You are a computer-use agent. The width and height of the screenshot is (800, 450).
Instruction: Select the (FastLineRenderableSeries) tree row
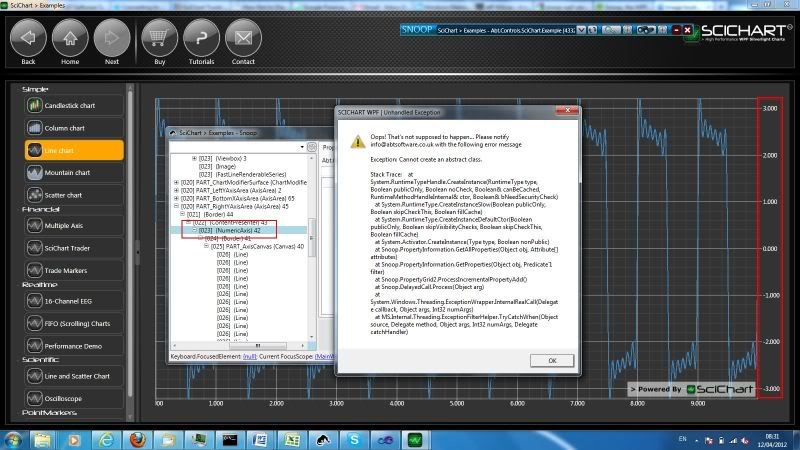coord(242,174)
